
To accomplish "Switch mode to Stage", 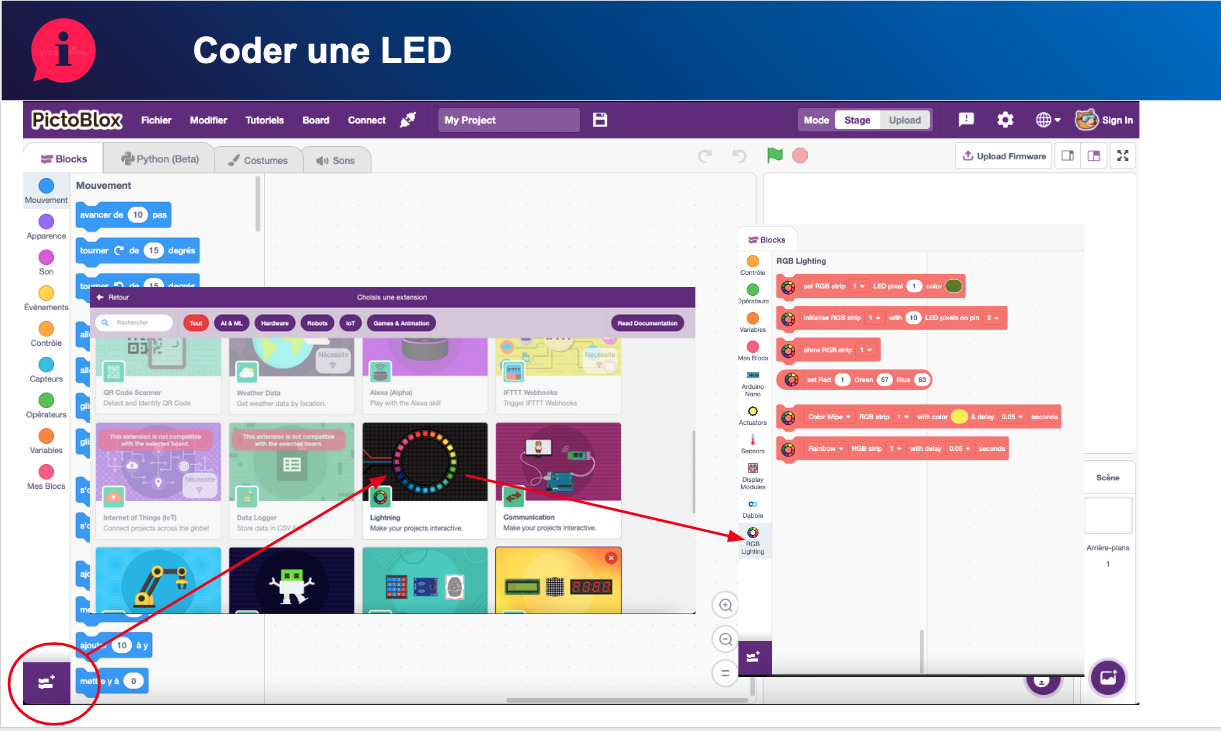I will pyautogui.click(x=857, y=120).
